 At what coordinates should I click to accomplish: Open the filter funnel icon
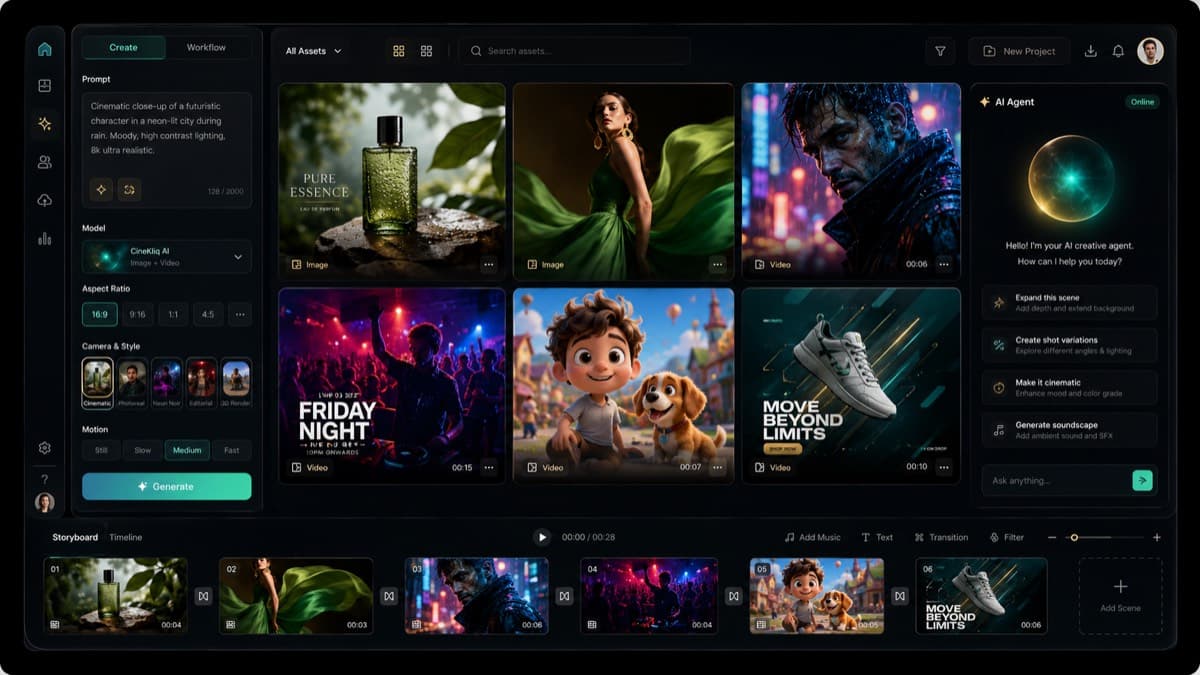coord(940,51)
